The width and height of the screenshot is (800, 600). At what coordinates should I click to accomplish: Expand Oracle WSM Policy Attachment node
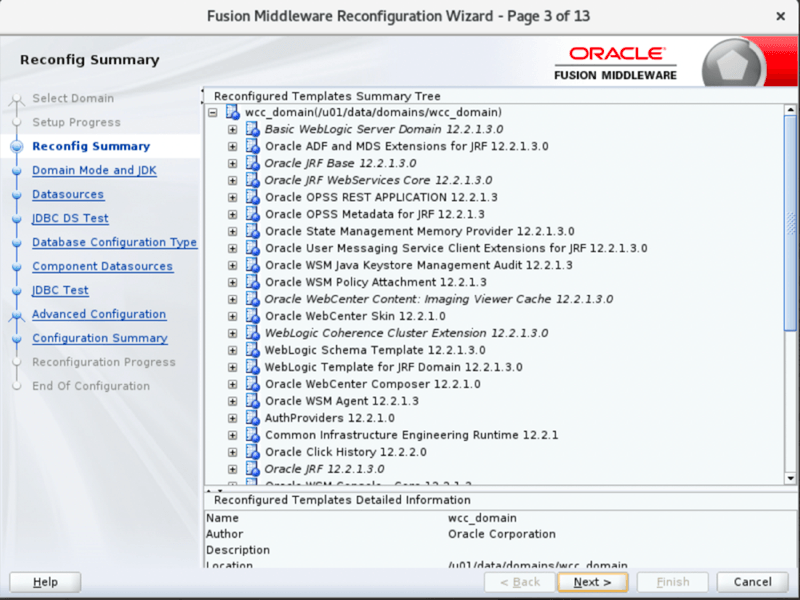[x=233, y=282]
